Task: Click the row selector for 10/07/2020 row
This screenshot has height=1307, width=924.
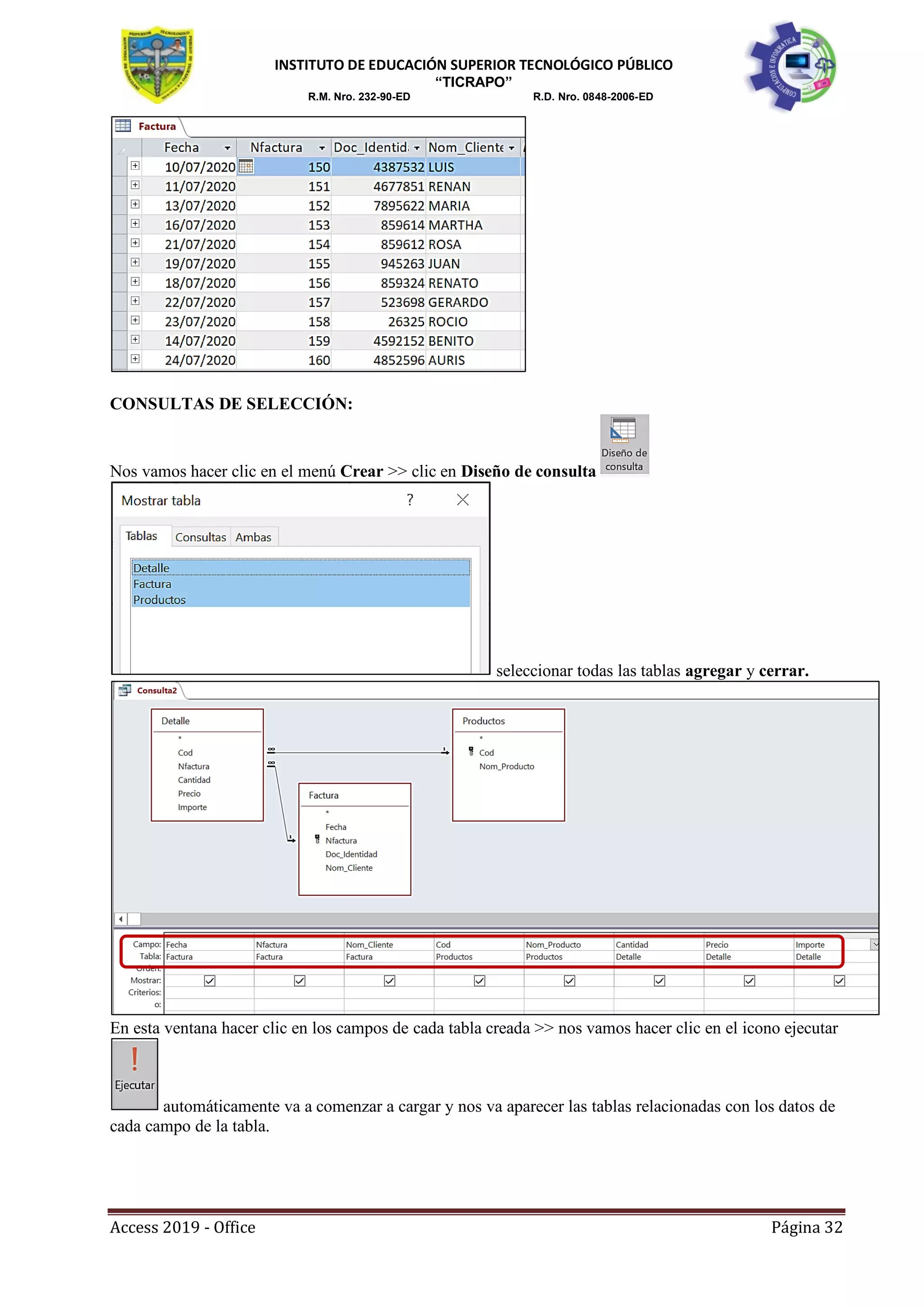Action: click(x=120, y=166)
